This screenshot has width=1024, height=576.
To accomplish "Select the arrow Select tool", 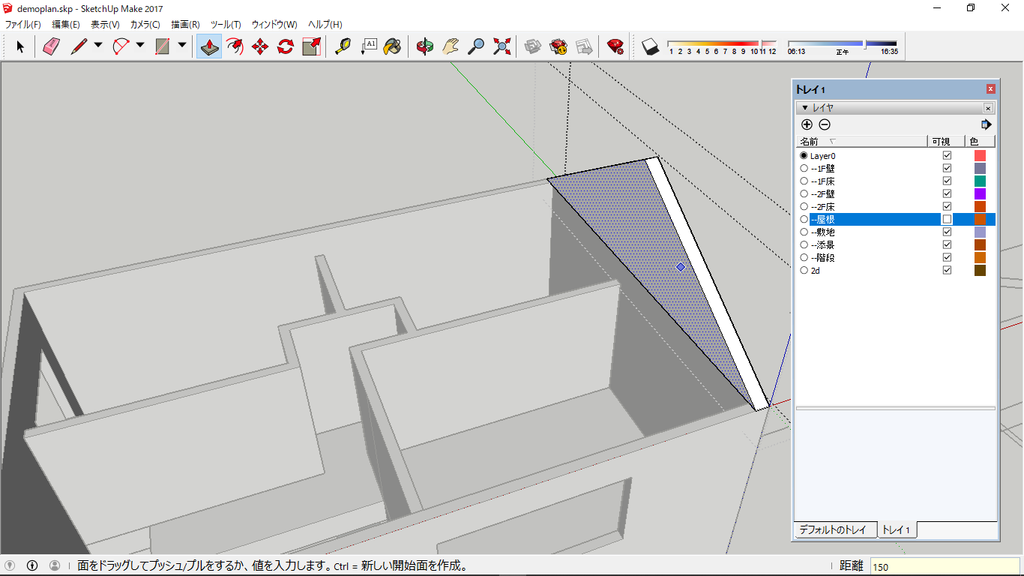I will coord(20,46).
